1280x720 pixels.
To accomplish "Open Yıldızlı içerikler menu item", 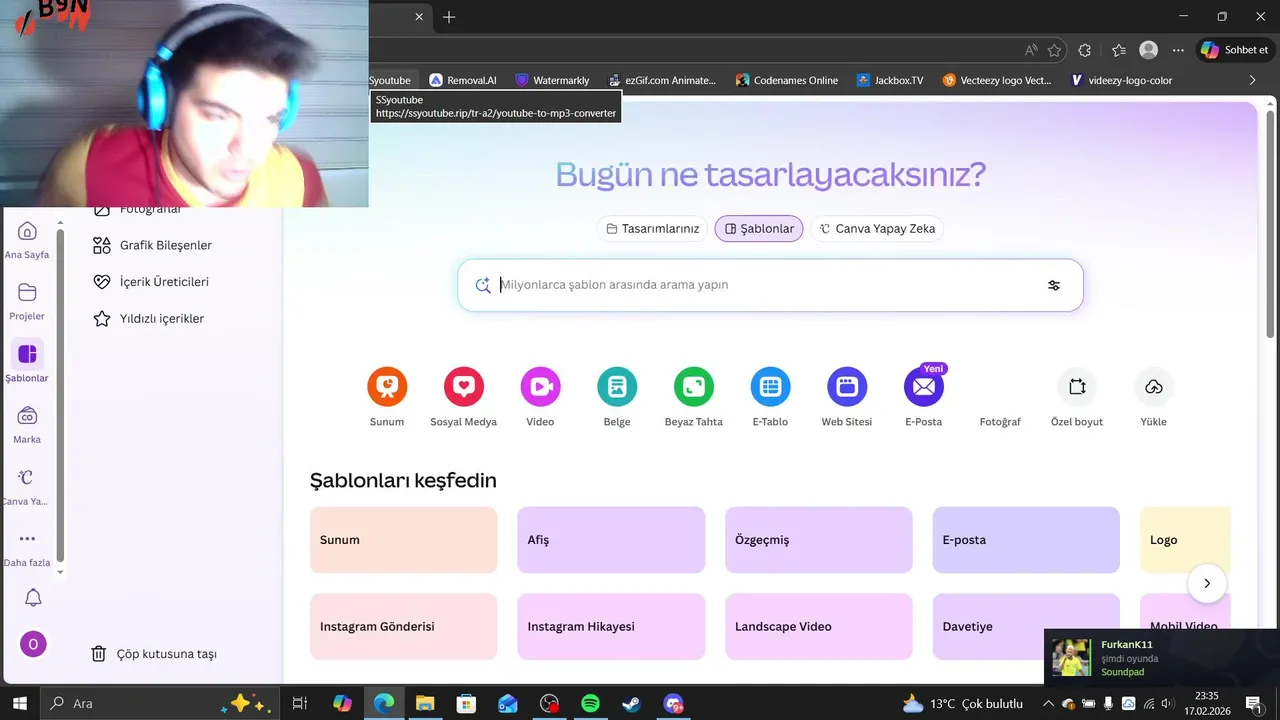I will (148, 319).
